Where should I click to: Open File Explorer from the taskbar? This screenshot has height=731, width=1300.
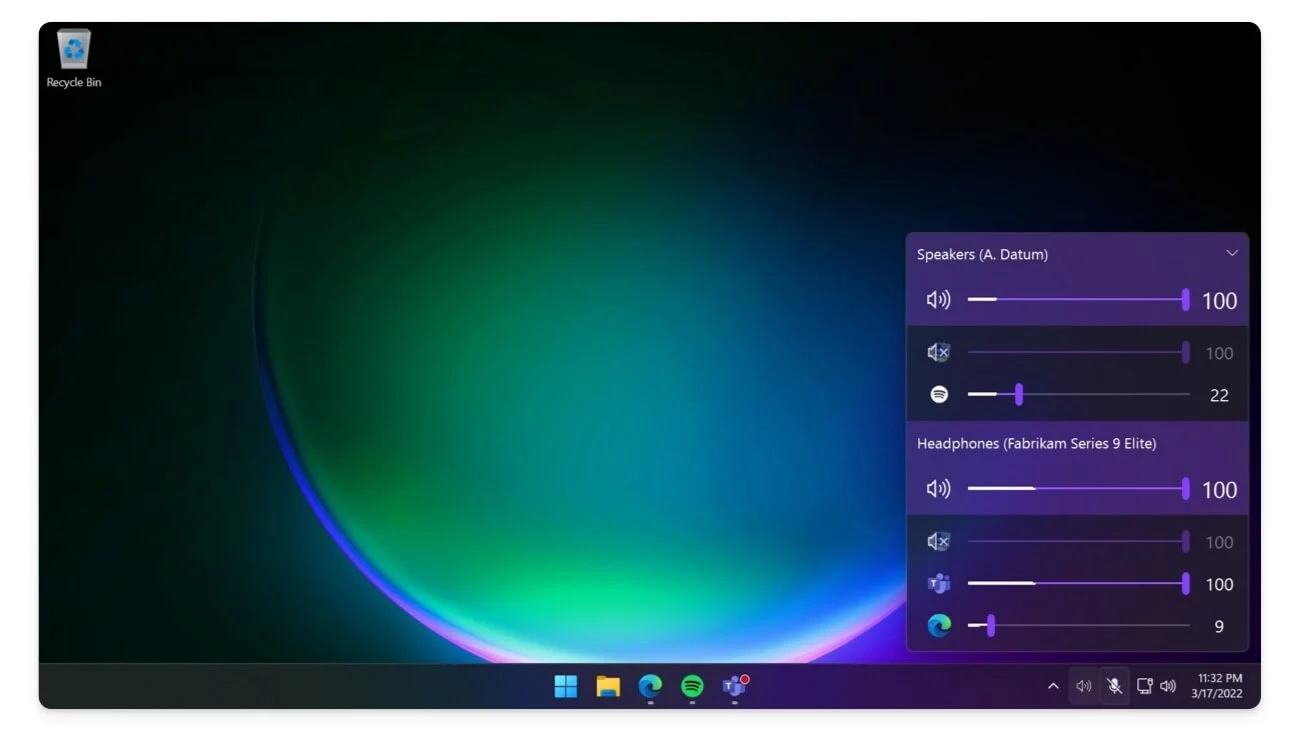click(x=608, y=687)
